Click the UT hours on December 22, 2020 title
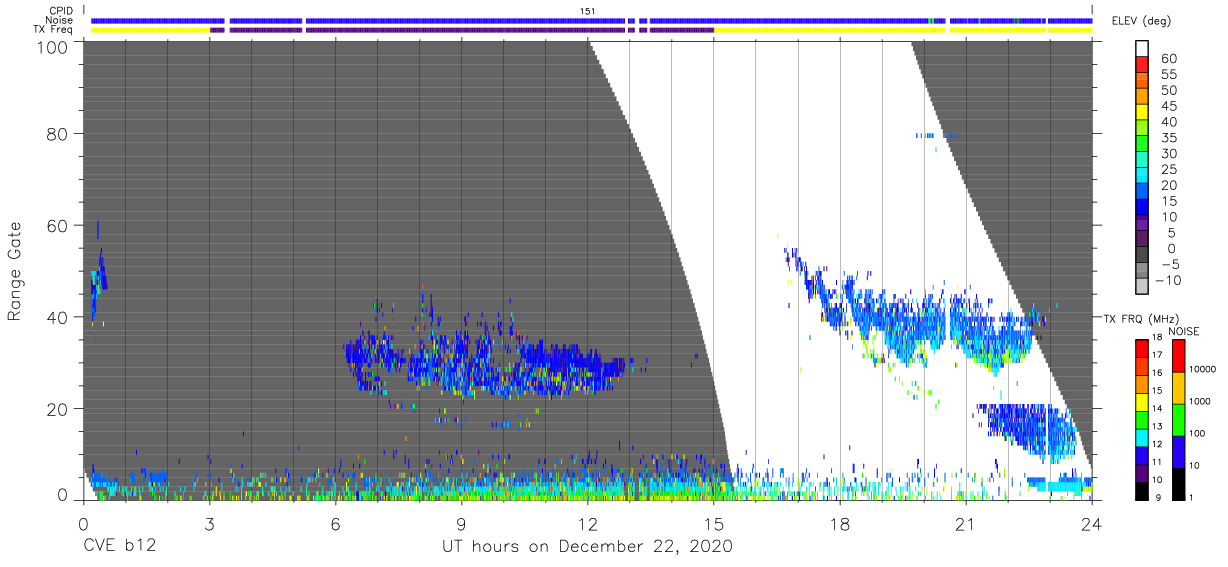The height and width of the screenshot is (567, 1228). 588,547
